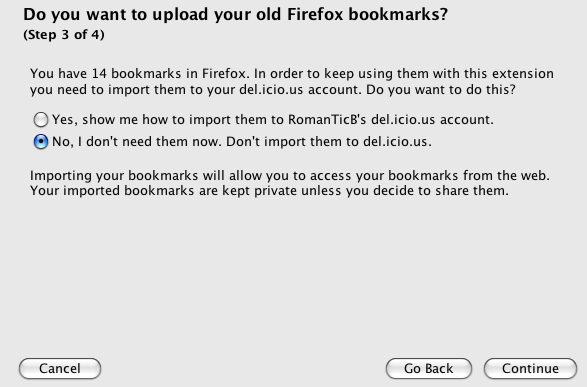Click the "Don't import them to del.icio.us" label text

coord(329,142)
